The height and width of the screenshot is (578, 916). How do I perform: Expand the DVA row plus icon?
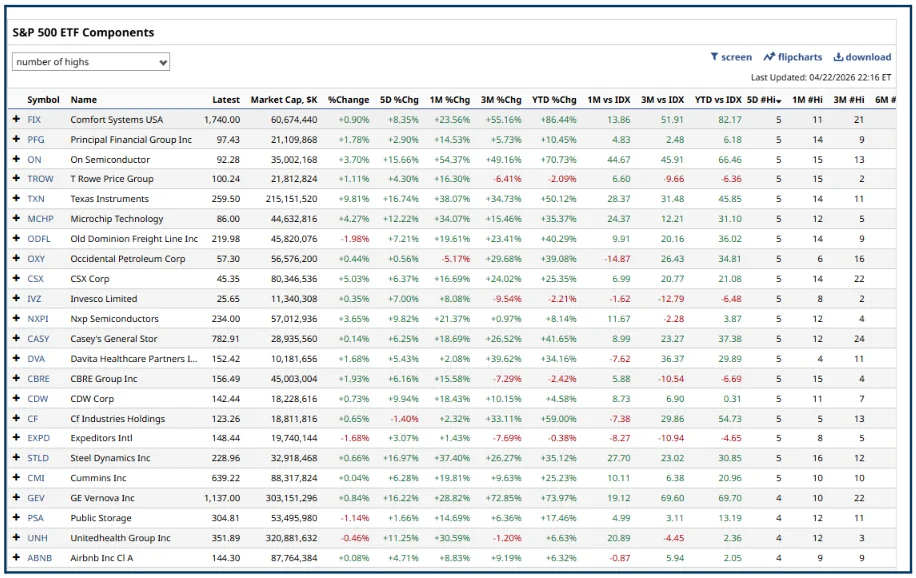(x=16, y=358)
